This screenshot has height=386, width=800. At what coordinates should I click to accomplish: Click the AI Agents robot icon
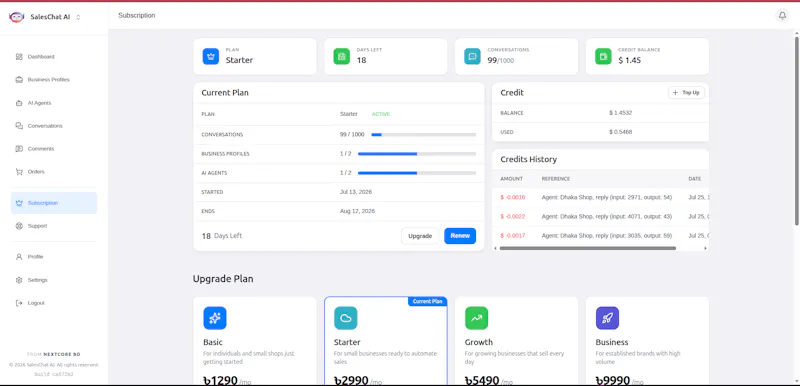click(x=19, y=103)
